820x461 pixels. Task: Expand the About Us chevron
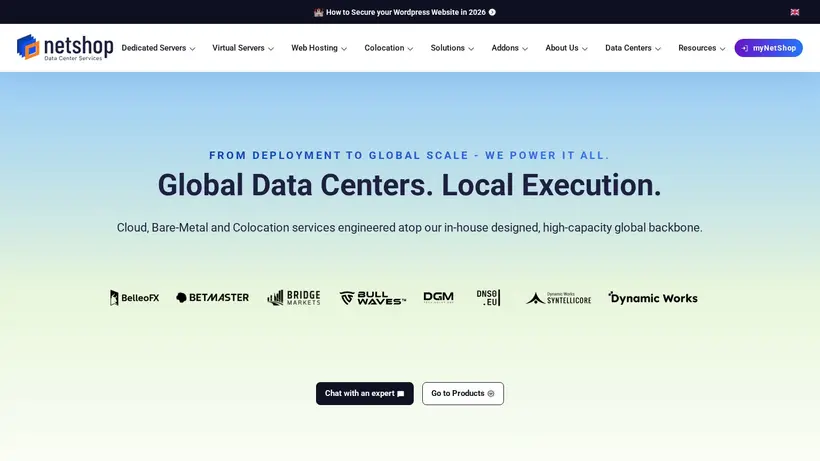pos(585,49)
